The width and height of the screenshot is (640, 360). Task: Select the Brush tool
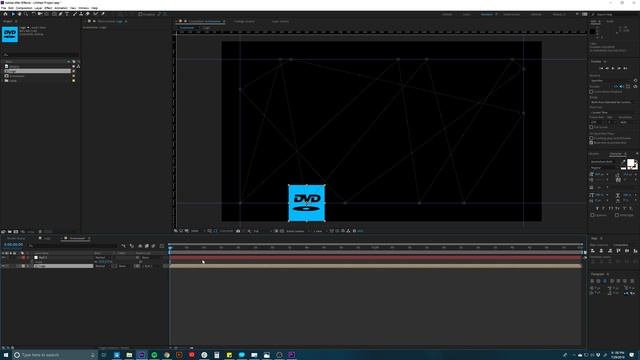(75, 14)
